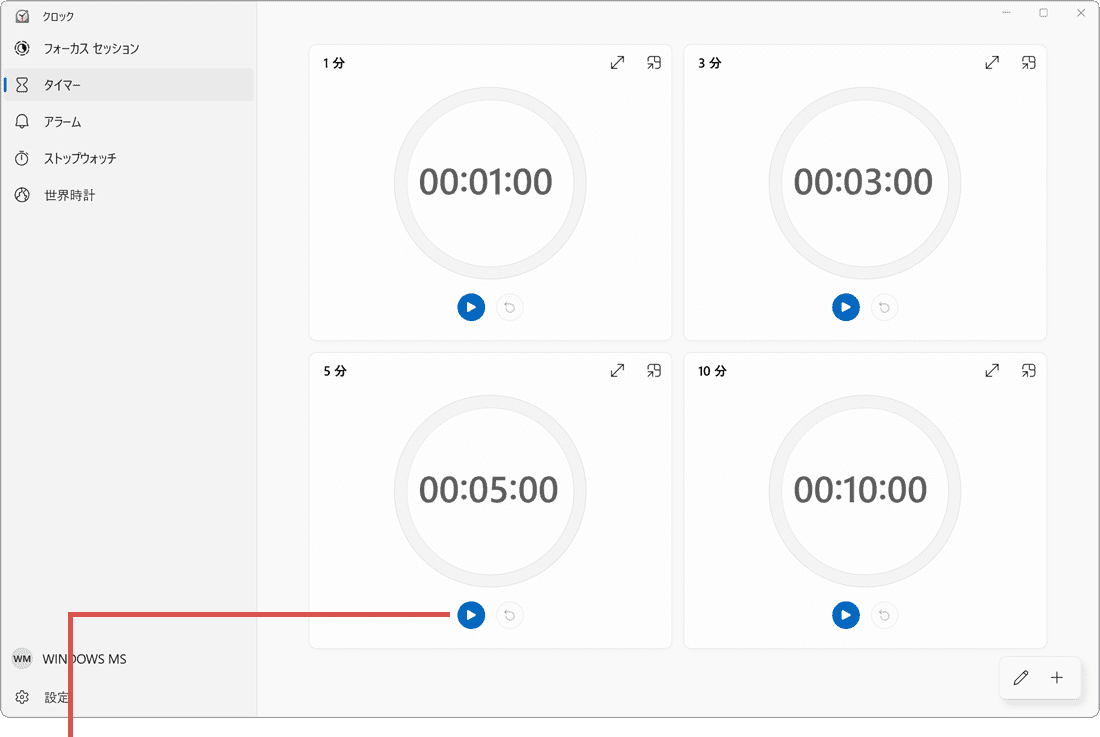Open the フォーカス セッション page
1100x737 pixels.
(x=90, y=48)
